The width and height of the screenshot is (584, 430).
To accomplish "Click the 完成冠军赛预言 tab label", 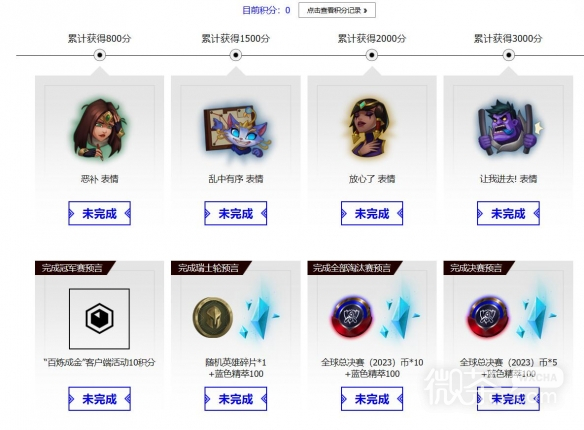I will pos(72,268).
